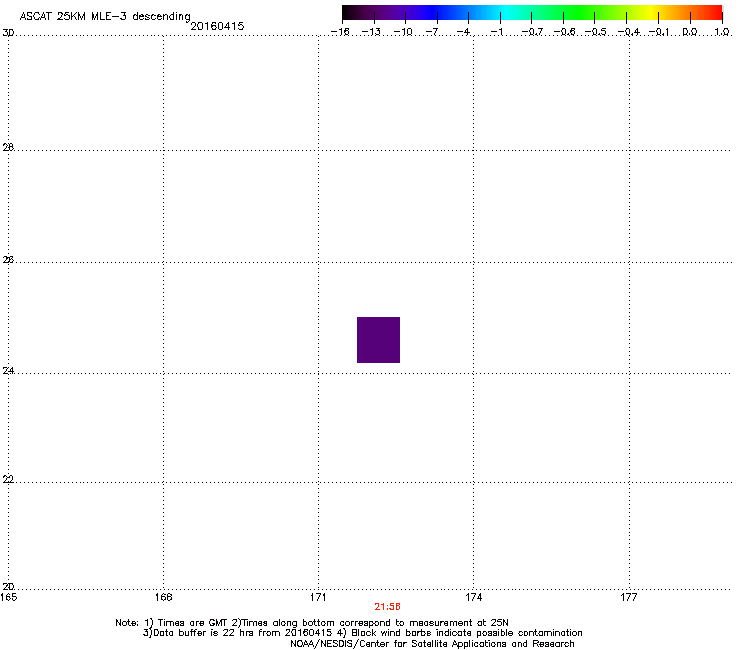Image resolution: width=740 pixels, height=650 pixels.
Task: Click the -16 color scale label
Action: (340, 32)
